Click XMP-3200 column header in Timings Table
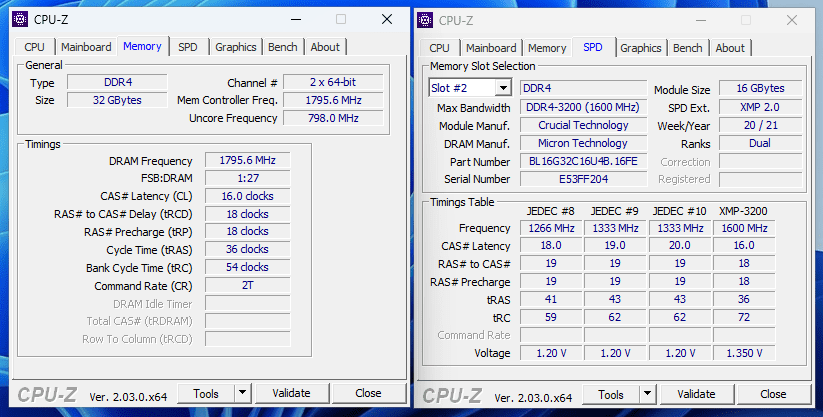 click(743, 211)
